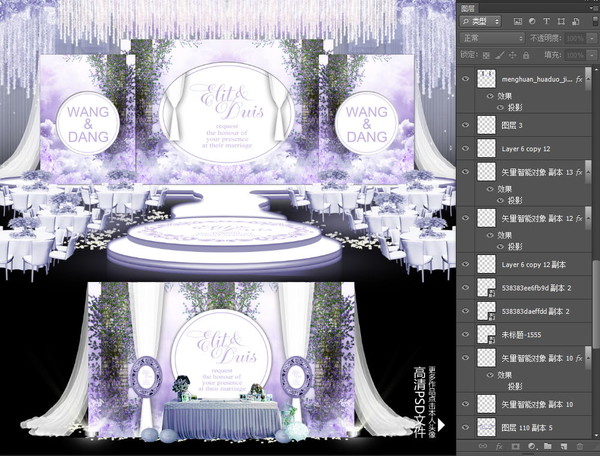The image size is (600, 456).
Task: Filter layers by smart object icon
Action: [576, 21]
